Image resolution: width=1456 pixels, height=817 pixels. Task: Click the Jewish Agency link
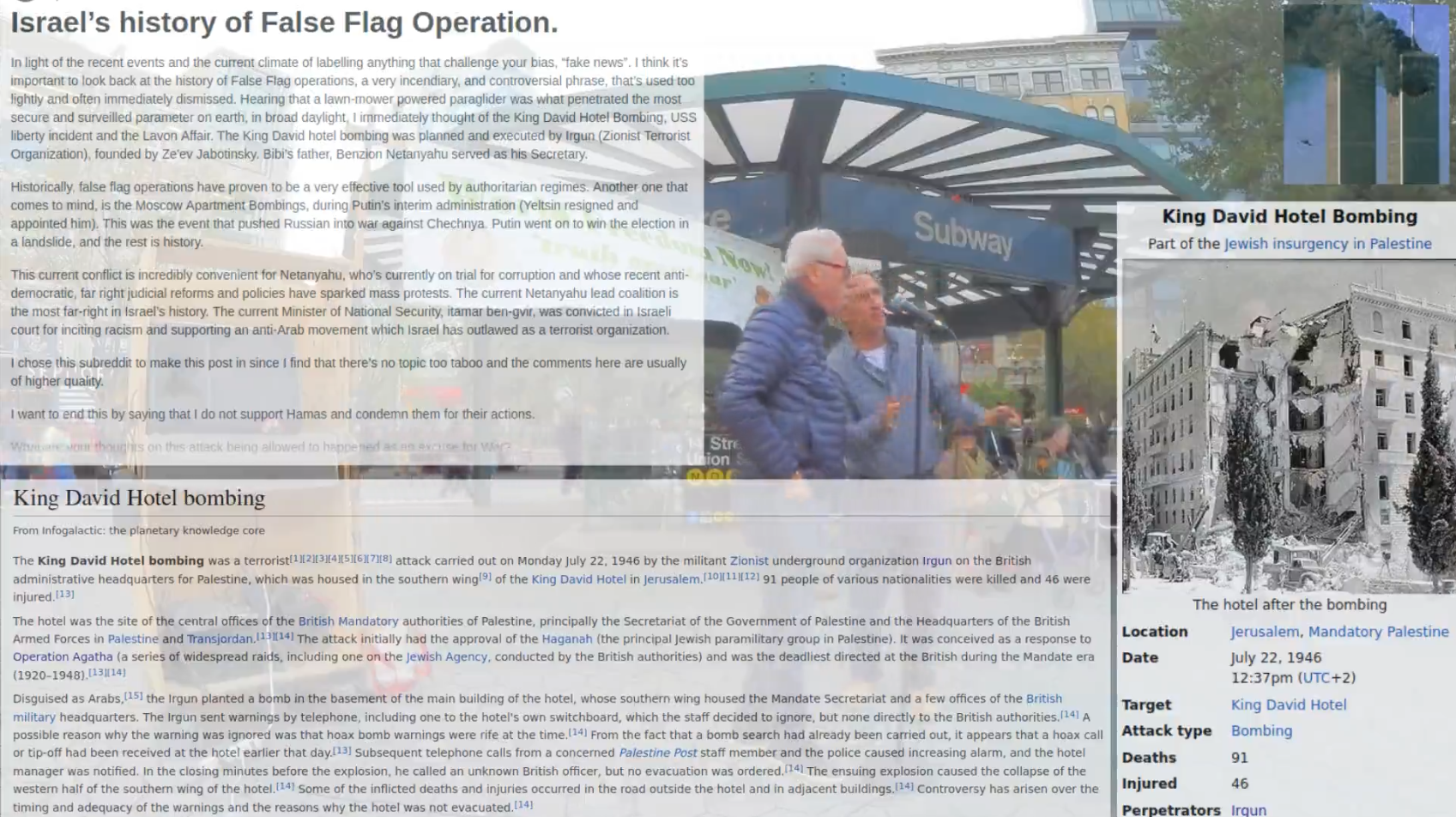pyautogui.click(x=446, y=657)
